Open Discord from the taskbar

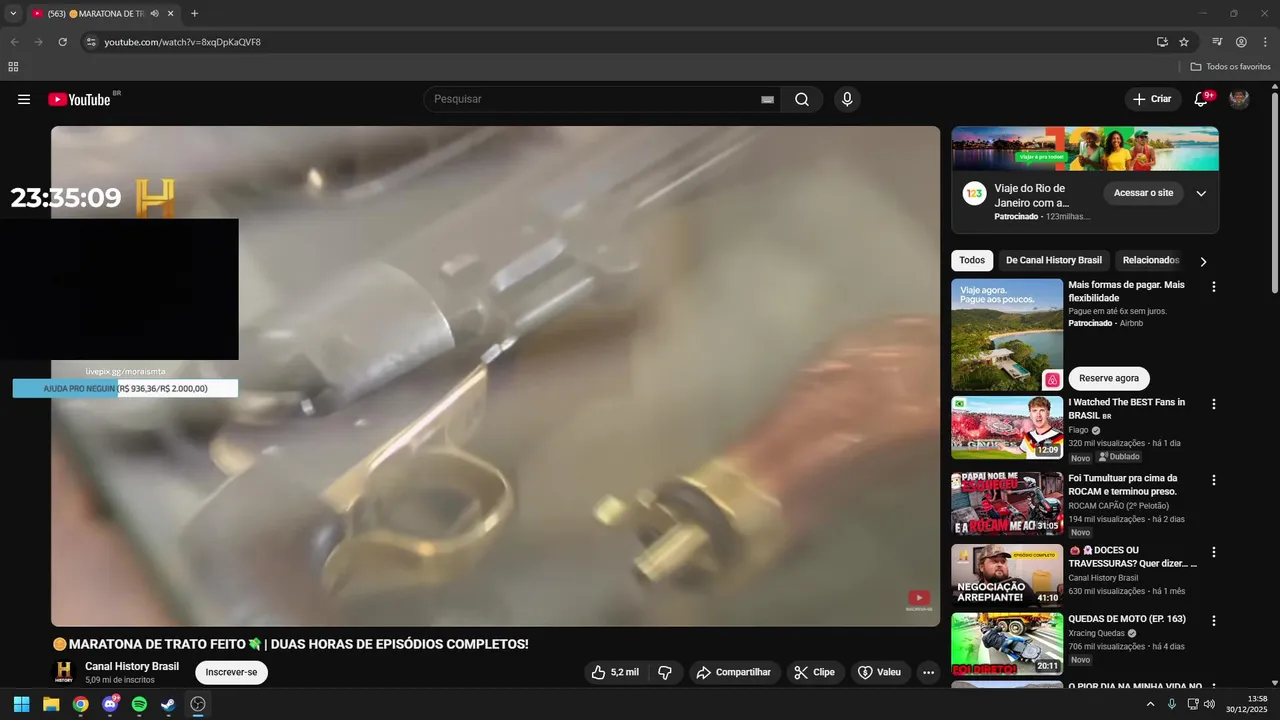pyautogui.click(x=110, y=704)
